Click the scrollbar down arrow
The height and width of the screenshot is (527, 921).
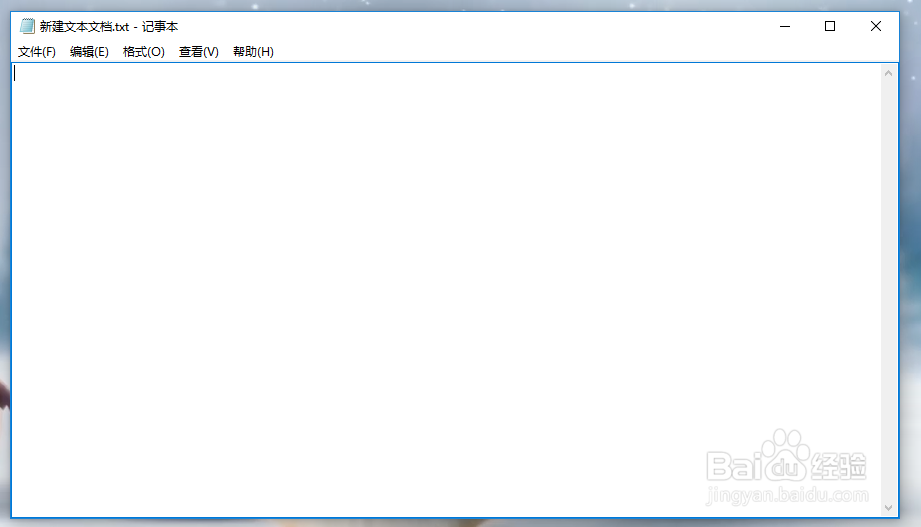click(888, 508)
